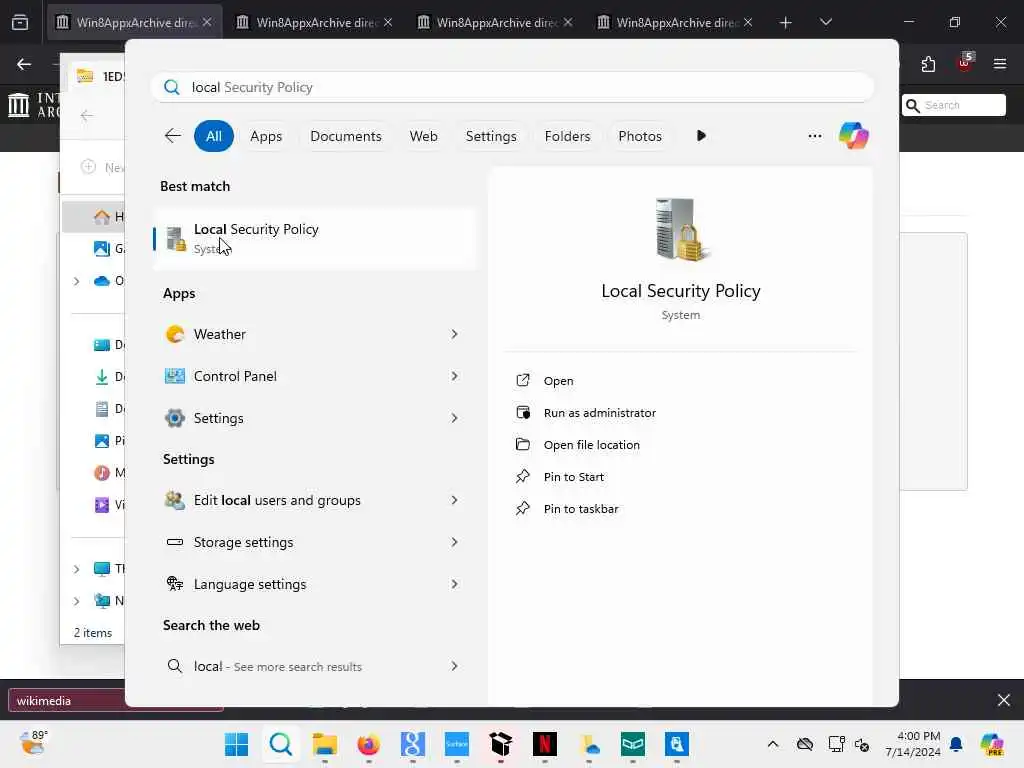Expand Settings app result chevron
Image resolution: width=1024 pixels, height=768 pixels.
tap(455, 418)
